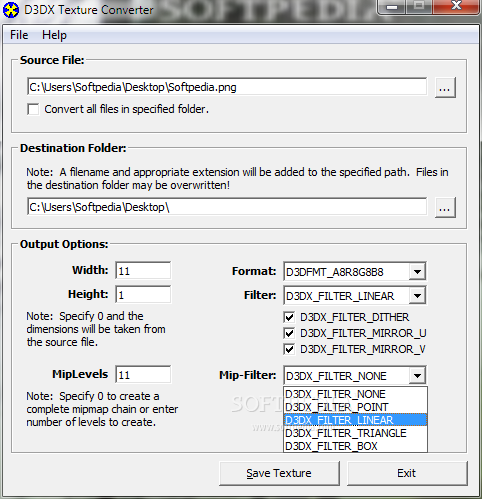Collapse the Mip-Filter dropdown arrow

tap(417, 376)
